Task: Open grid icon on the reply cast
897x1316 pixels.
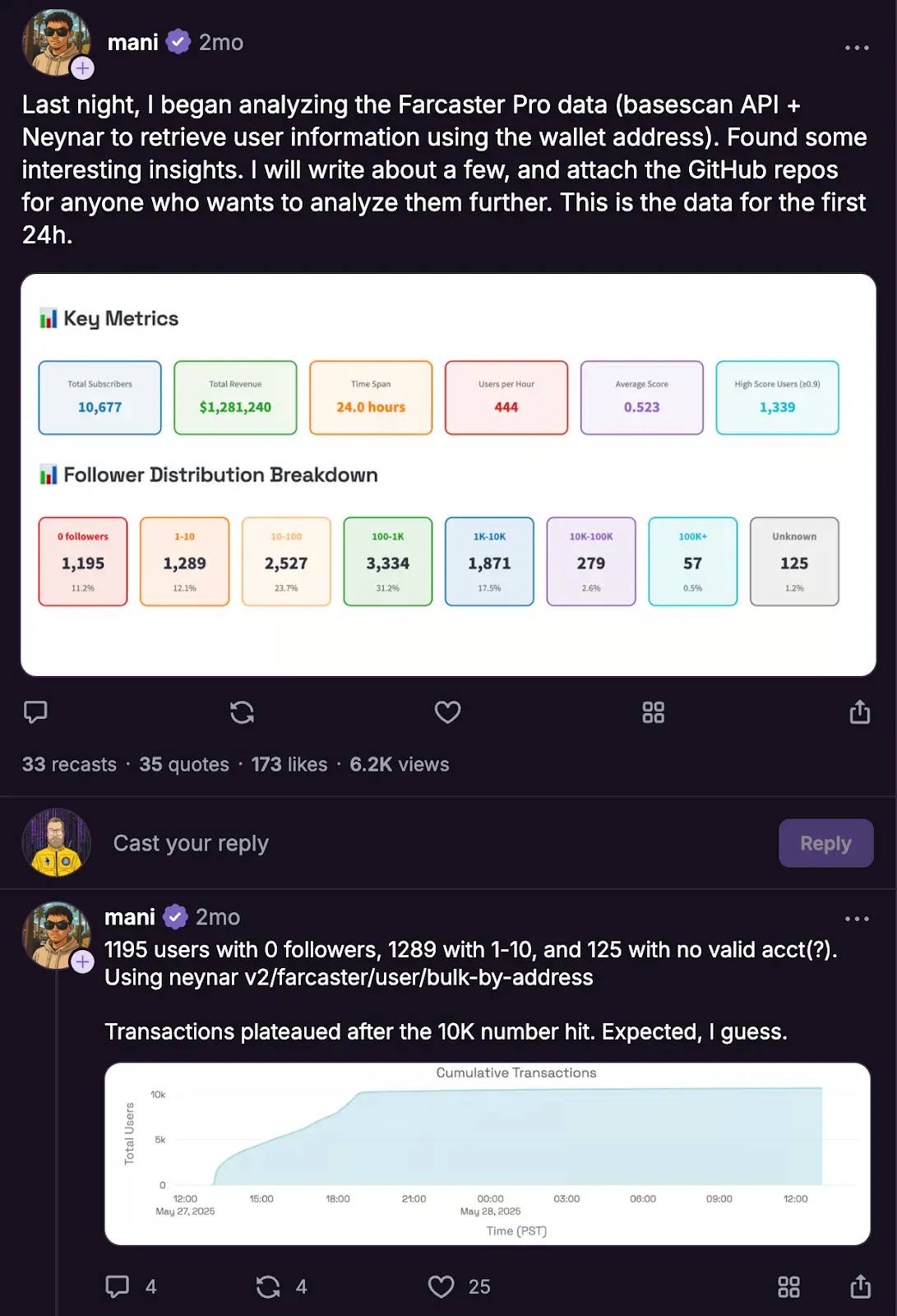Action: (788, 1286)
